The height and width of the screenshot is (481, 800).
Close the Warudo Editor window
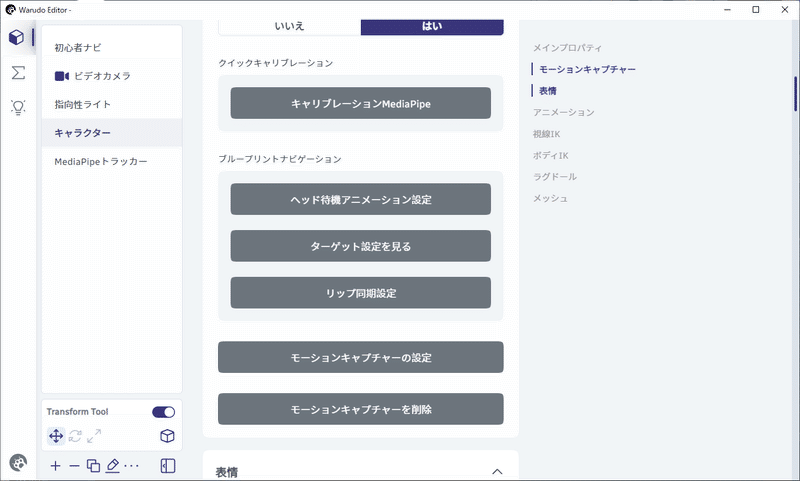click(x=785, y=10)
